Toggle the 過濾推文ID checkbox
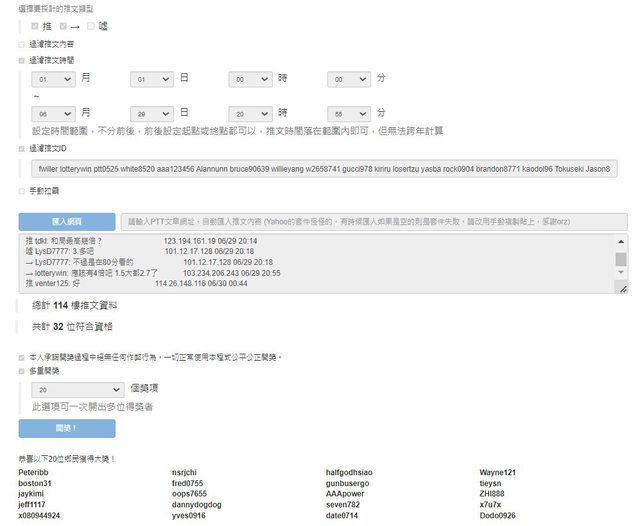640x526 pixels. [x=22, y=148]
